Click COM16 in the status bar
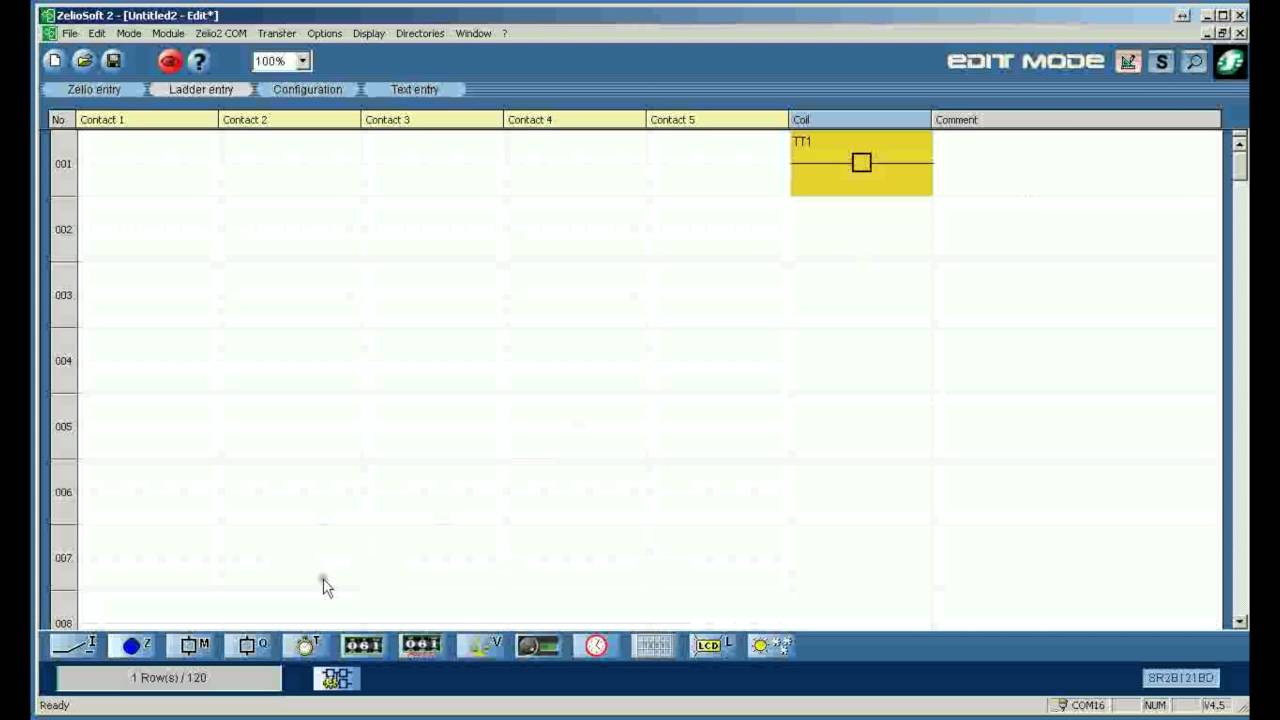1280x720 pixels. 1080,705
